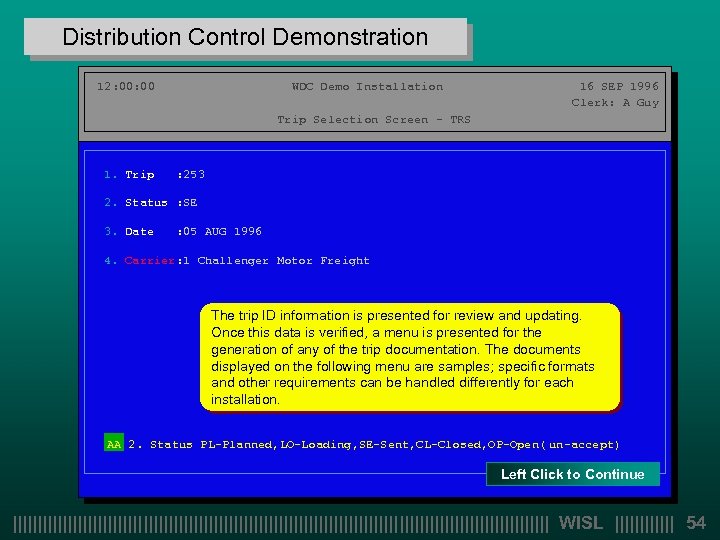The width and height of the screenshot is (720, 540).
Task: Select the Date field 05 AUG 1996
Action: [x=222, y=231]
